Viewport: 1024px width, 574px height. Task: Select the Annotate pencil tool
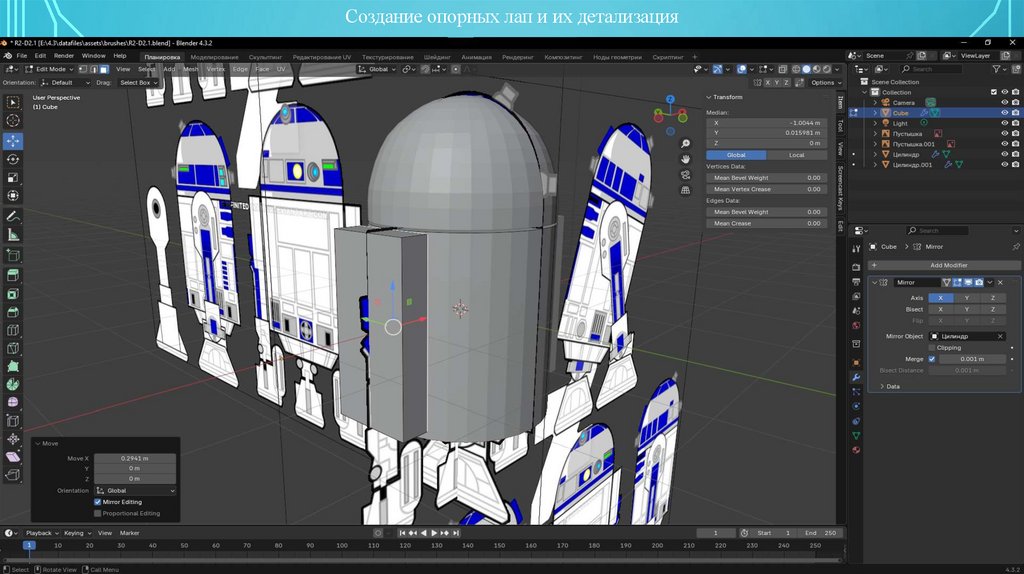pos(13,215)
